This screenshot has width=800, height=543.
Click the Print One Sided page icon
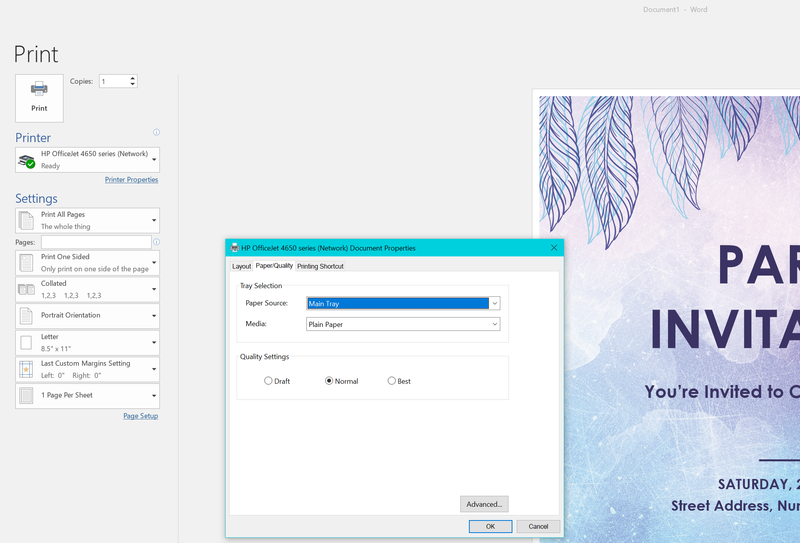[27, 262]
